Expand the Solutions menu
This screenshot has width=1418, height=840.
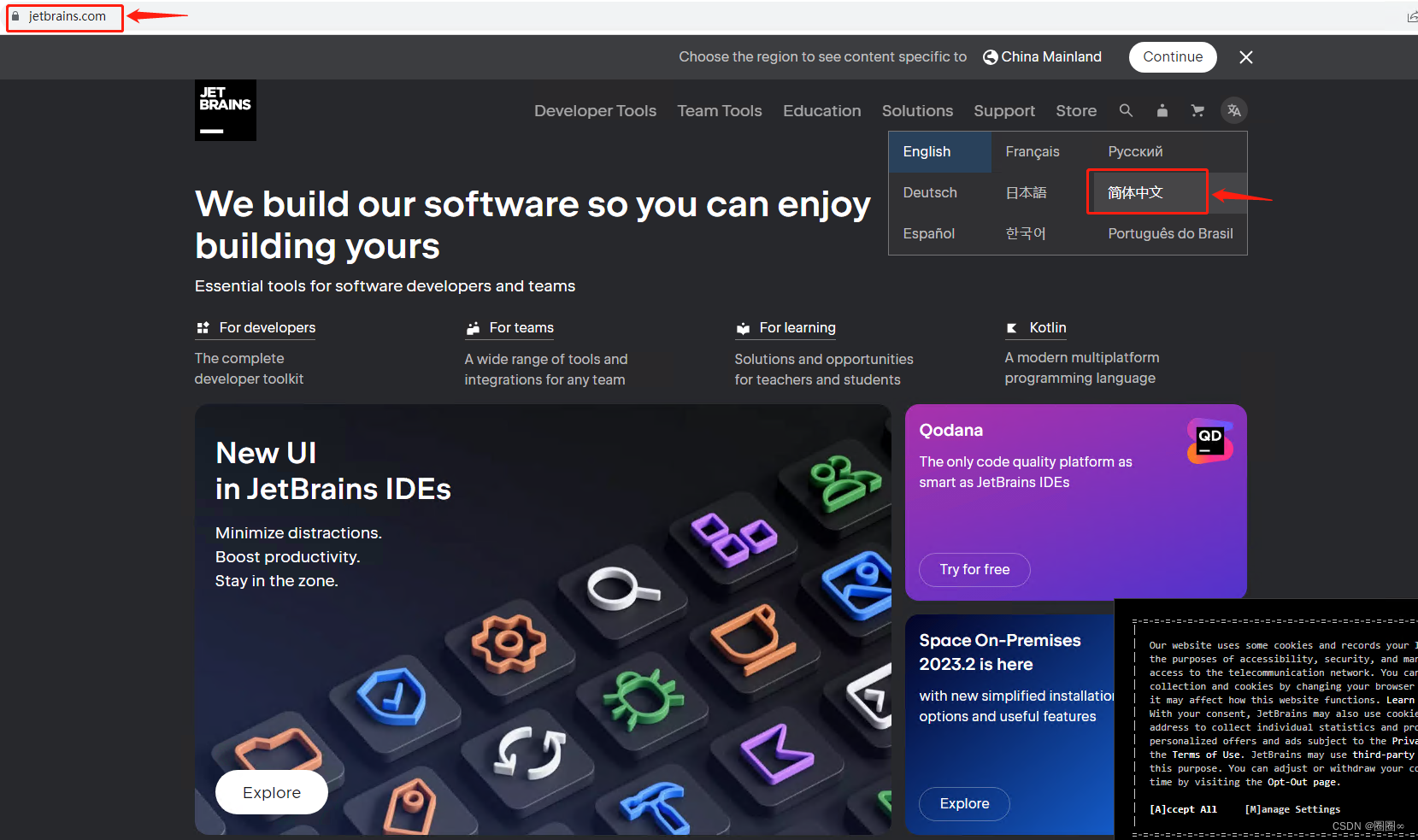(917, 110)
